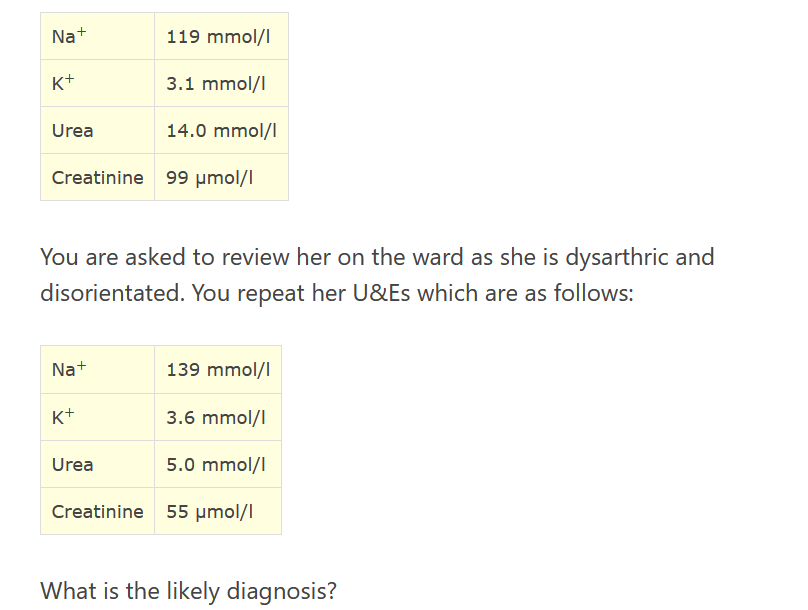
Task: Select the 55 µmol/l creatinine value
Action: click(209, 512)
